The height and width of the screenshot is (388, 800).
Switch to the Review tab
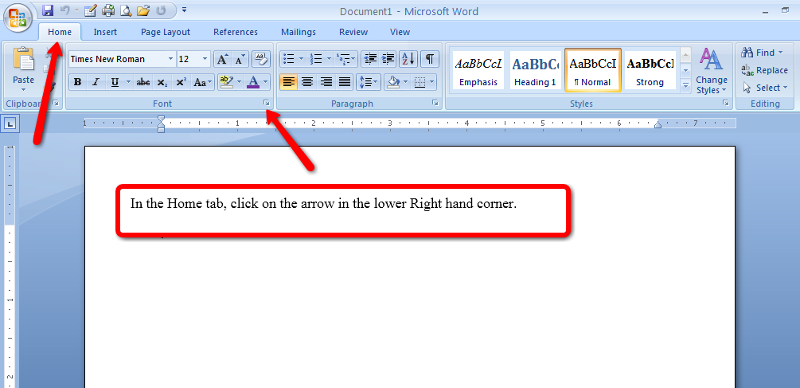353,32
